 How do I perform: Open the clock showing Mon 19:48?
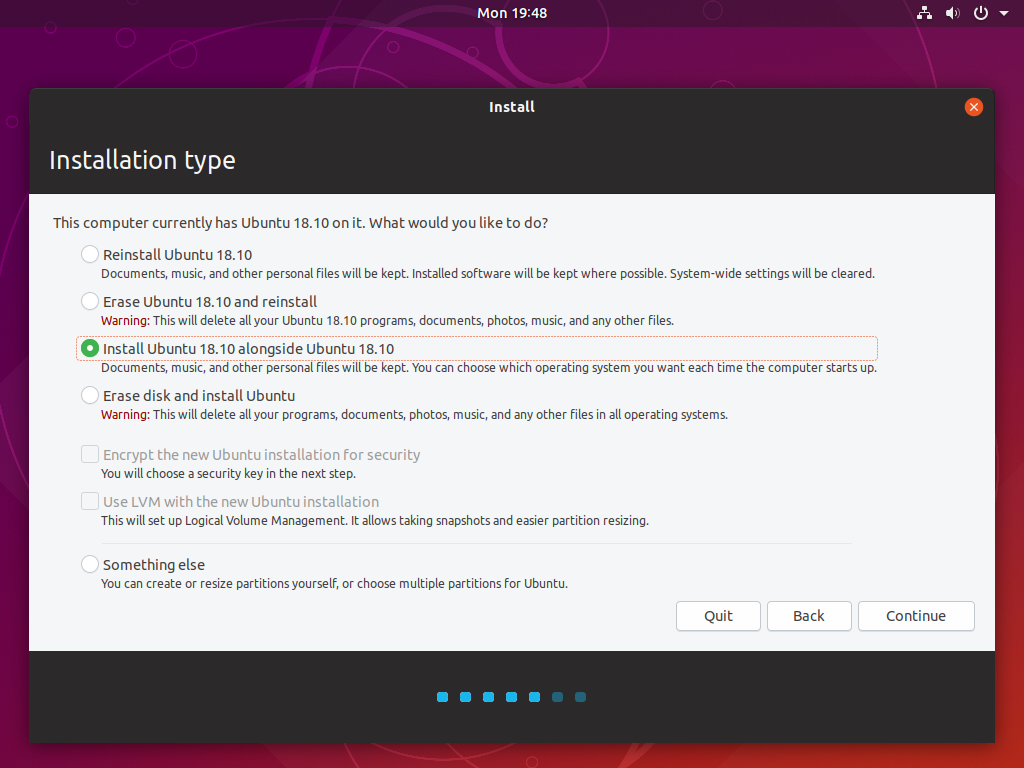click(512, 13)
